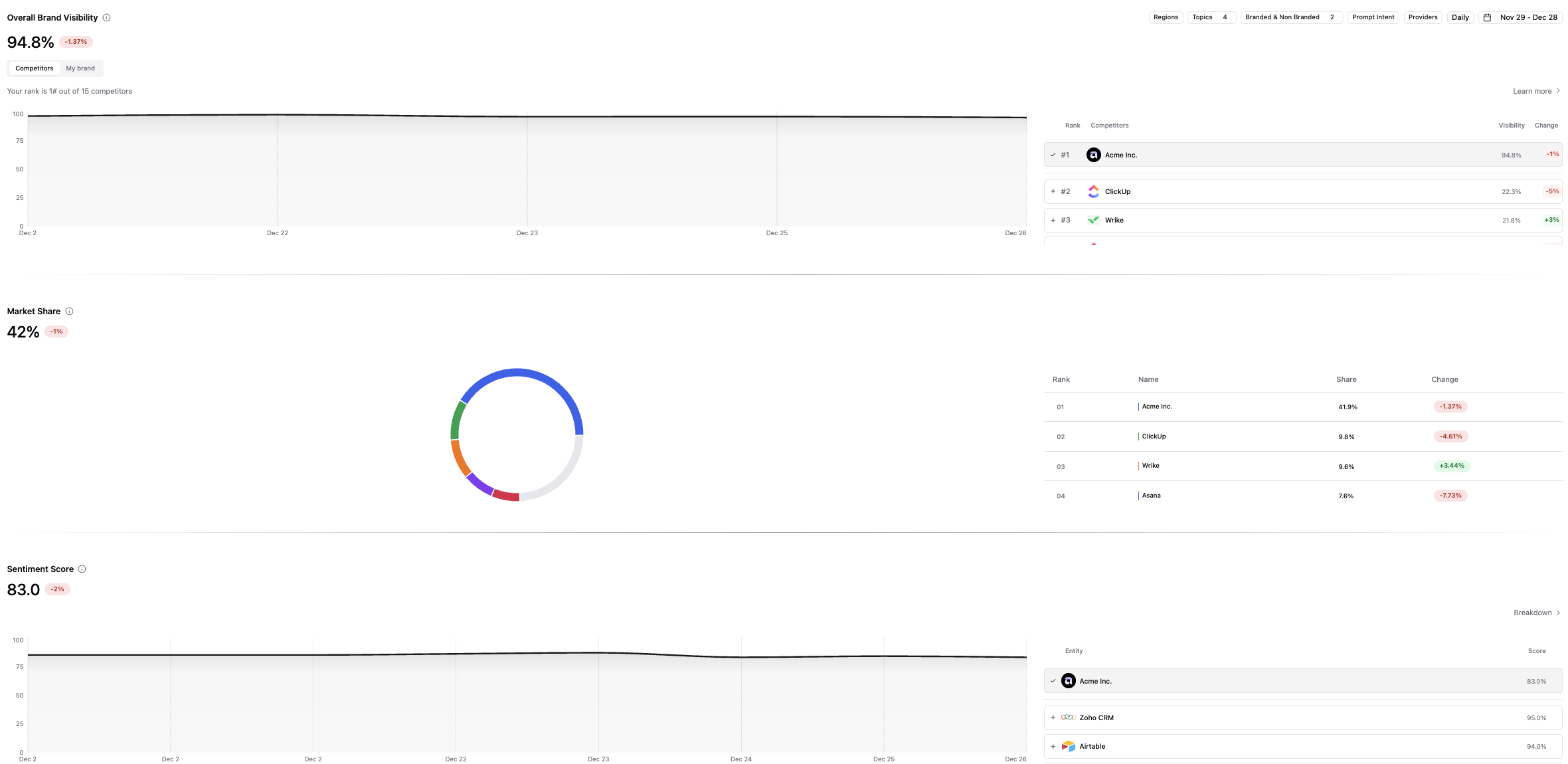Switch to the My brand tab
Viewport: 1568px width, 764px height.
click(x=80, y=68)
